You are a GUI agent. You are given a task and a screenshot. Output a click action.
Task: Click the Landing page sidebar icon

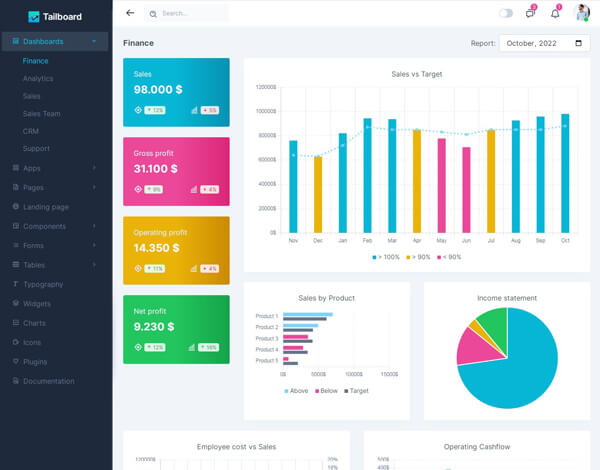tap(15, 206)
